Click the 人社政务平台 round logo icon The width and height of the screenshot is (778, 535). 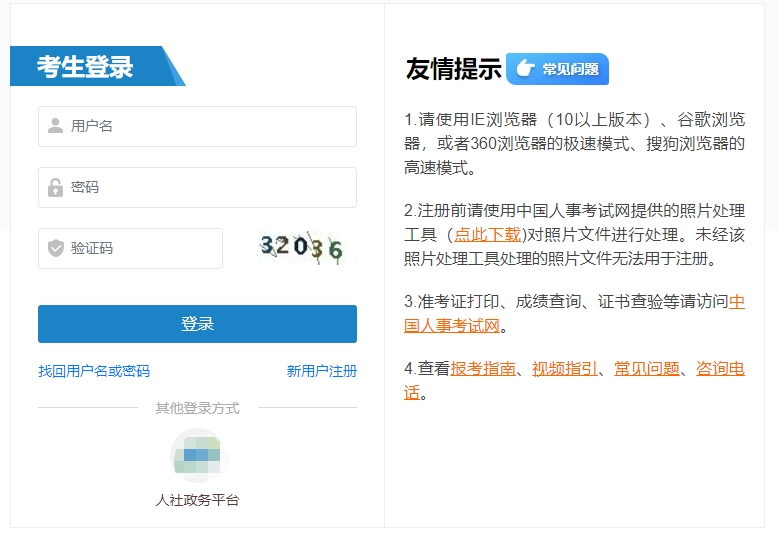tap(197, 457)
